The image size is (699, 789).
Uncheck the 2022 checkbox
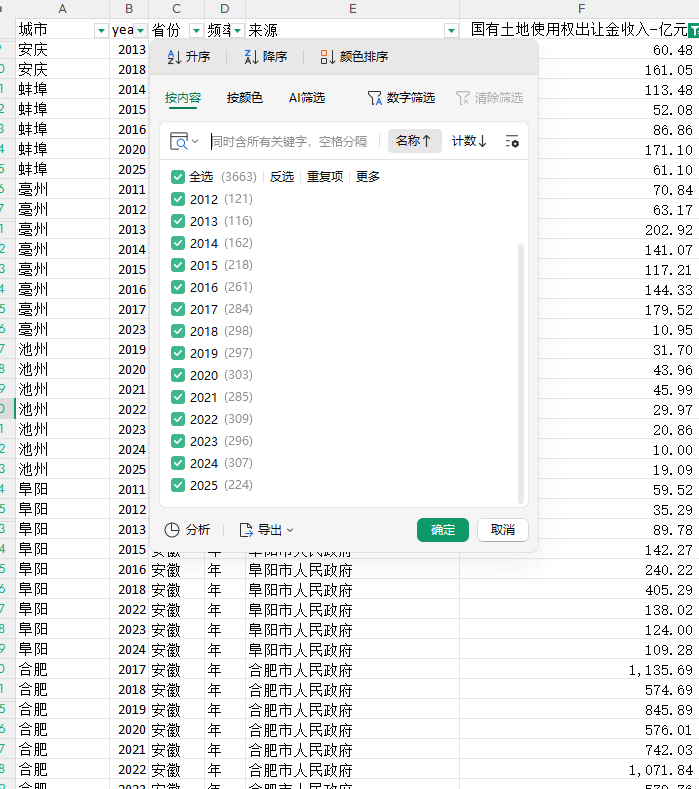[178, 419]
